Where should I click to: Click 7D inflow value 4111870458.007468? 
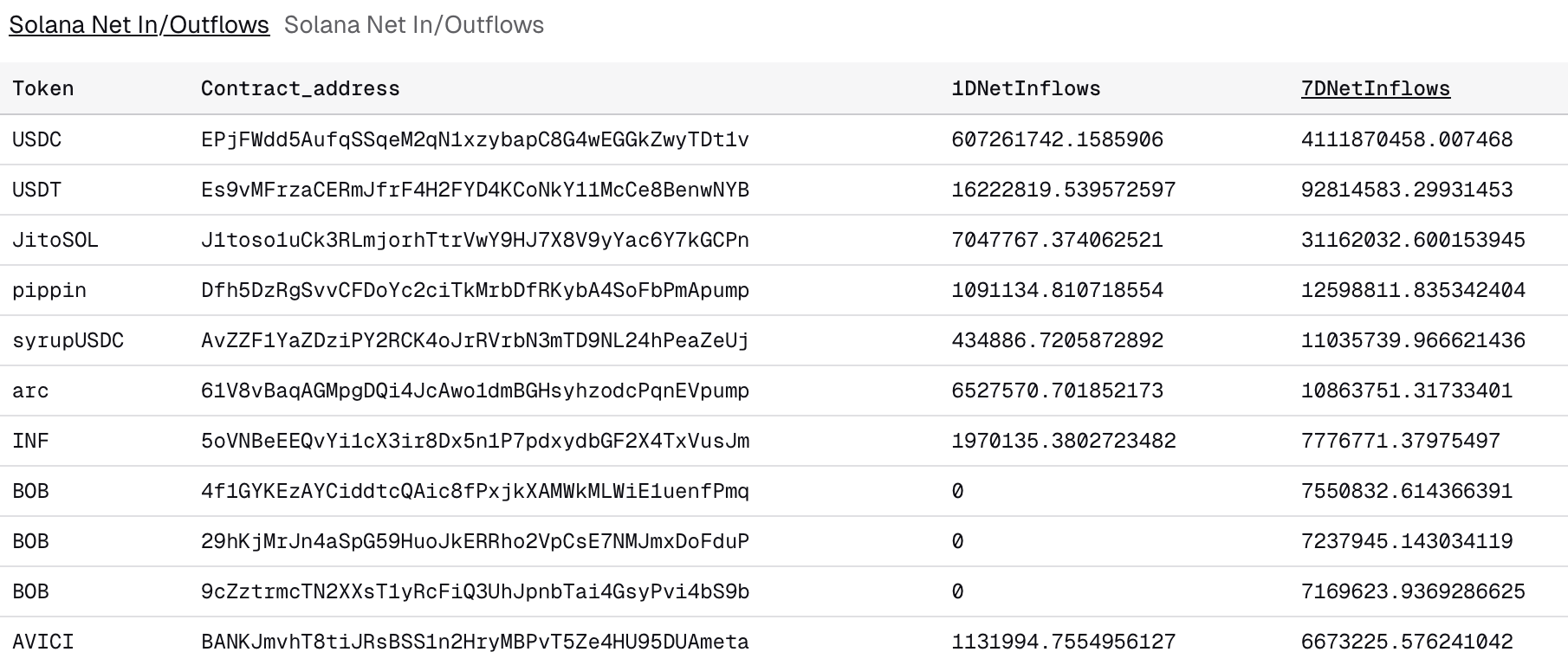1407,139
